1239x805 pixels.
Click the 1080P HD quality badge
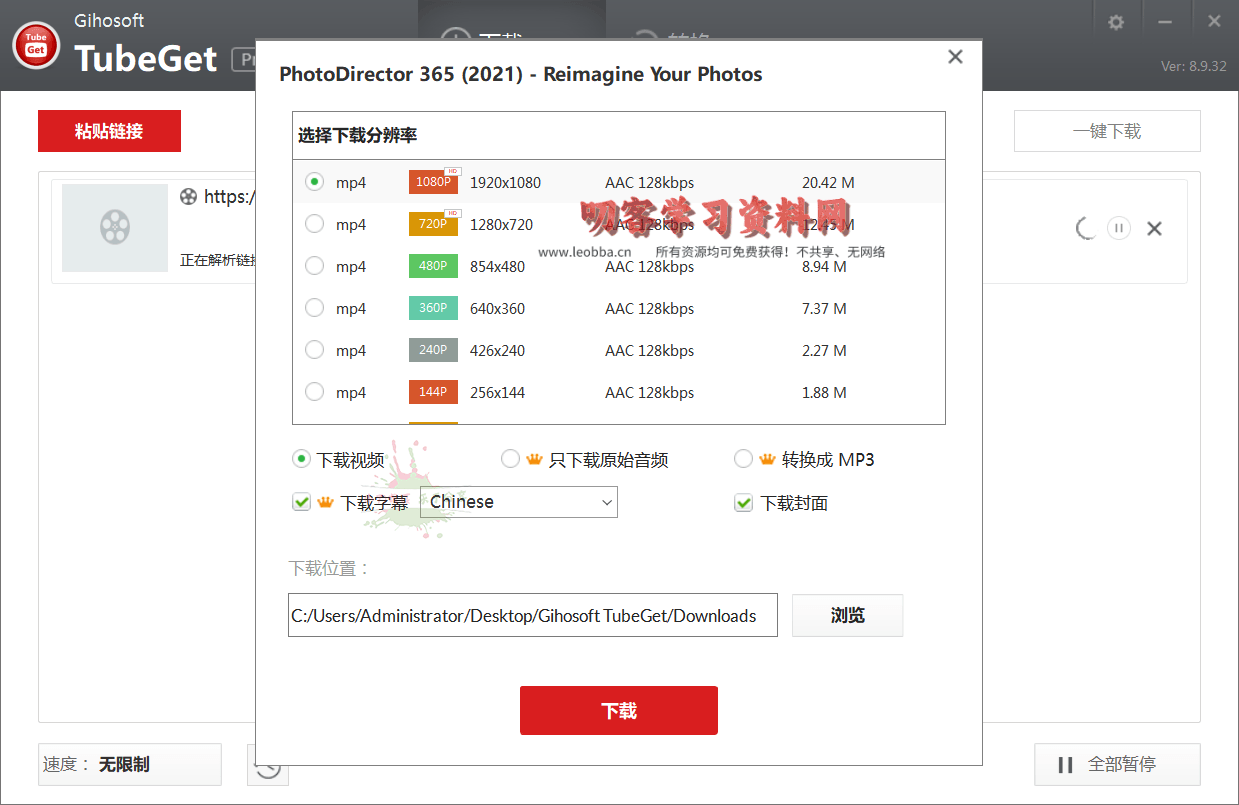tap(433, 182)
